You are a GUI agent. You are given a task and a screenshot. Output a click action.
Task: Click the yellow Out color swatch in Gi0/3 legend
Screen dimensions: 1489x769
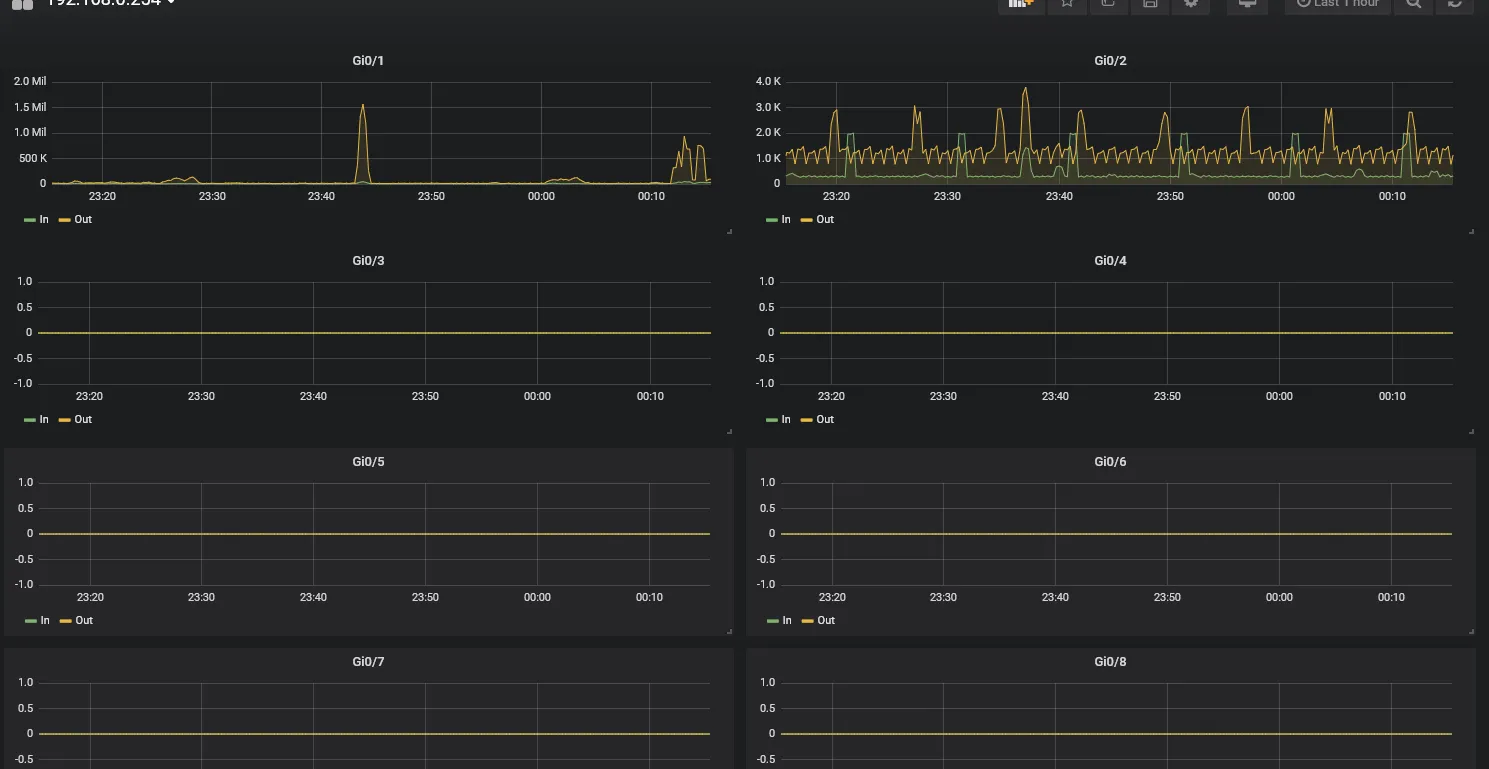coord(65,420)
